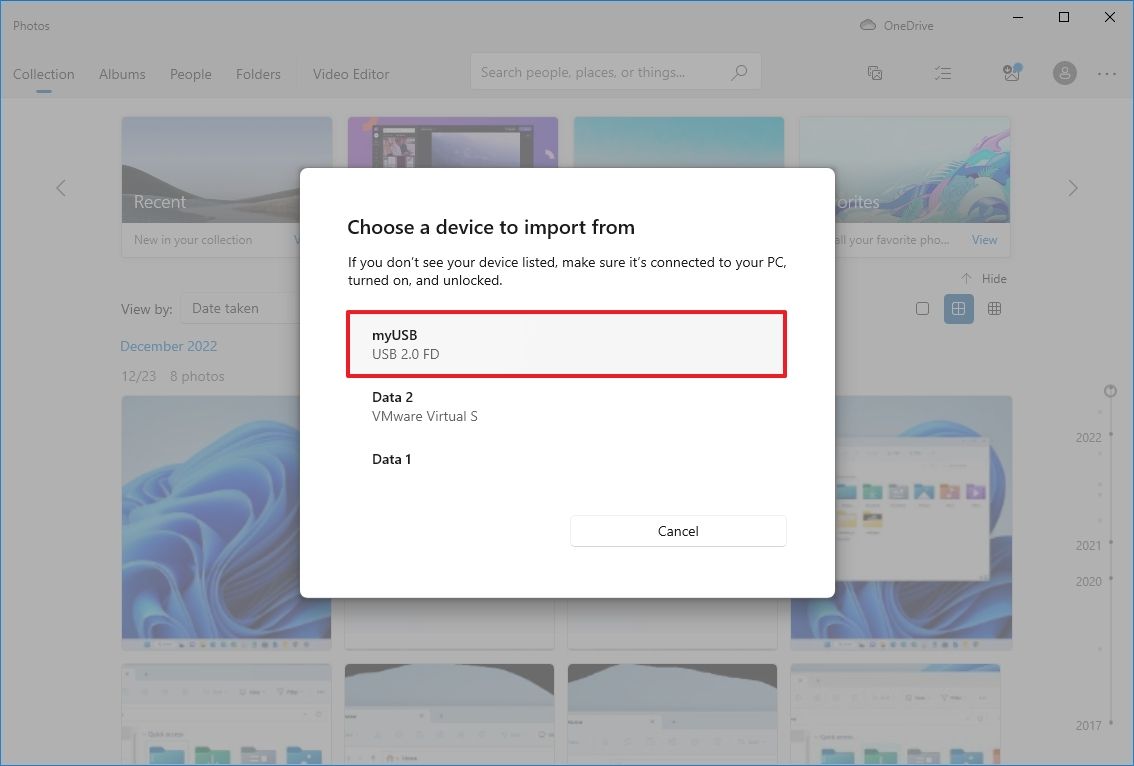Image resolution: width=1134 pixels, height=766 pixels.
Task: Open the Video Editor tab
Action: 350,74
